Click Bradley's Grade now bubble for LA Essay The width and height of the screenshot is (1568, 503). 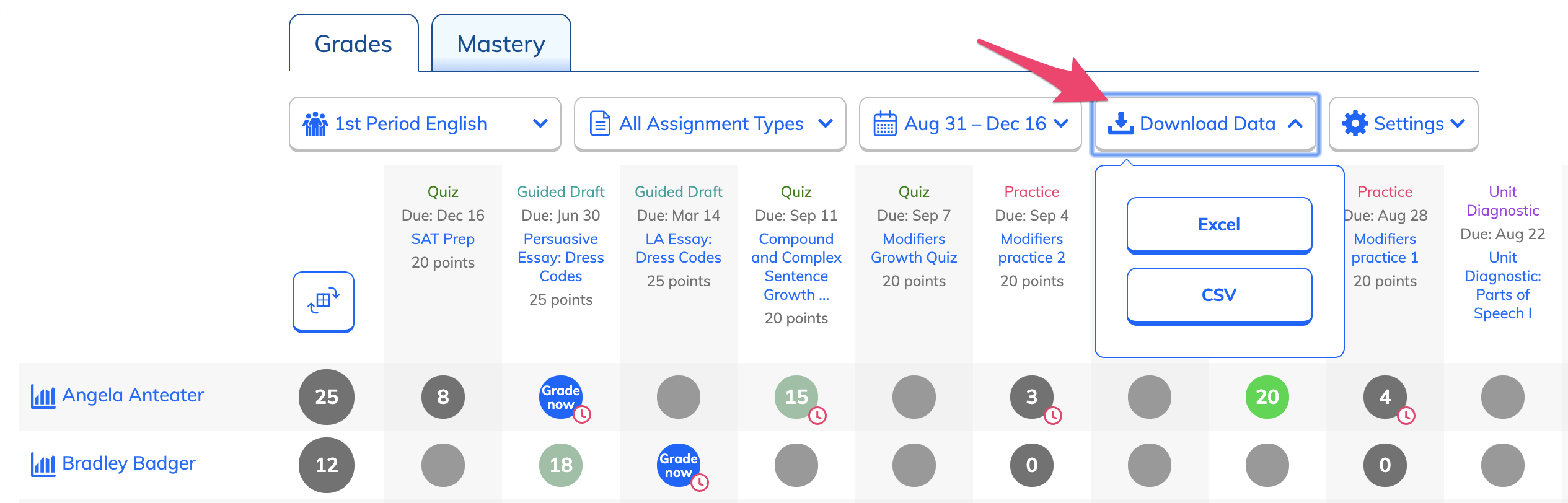679,465
